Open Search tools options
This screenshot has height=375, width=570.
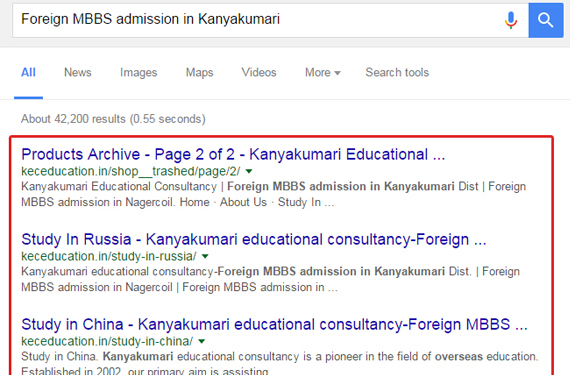pyautogui.click(x=397, y=72)
